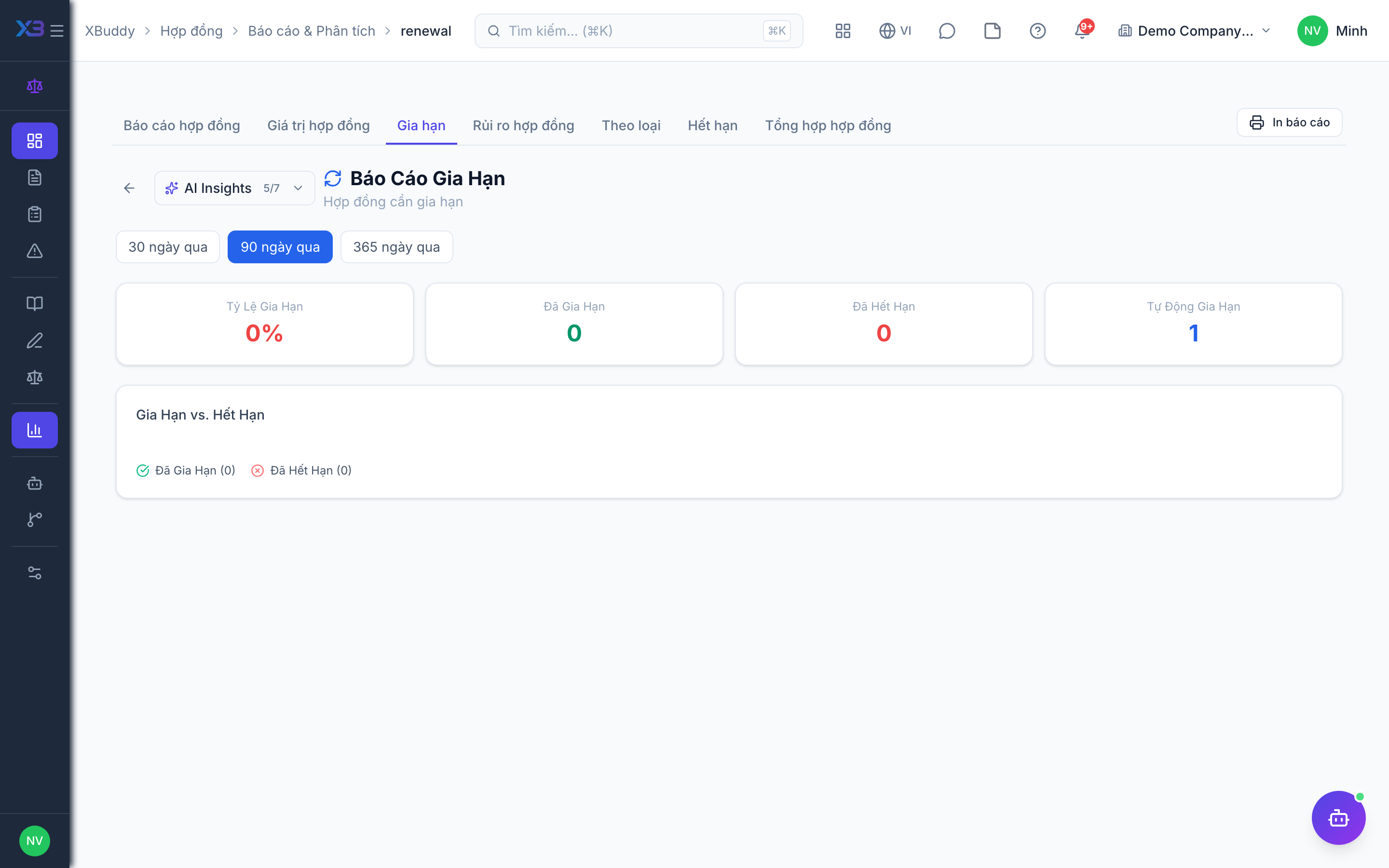
Task: Open the floating AI assistant robot button
Action: (1338, 817)
